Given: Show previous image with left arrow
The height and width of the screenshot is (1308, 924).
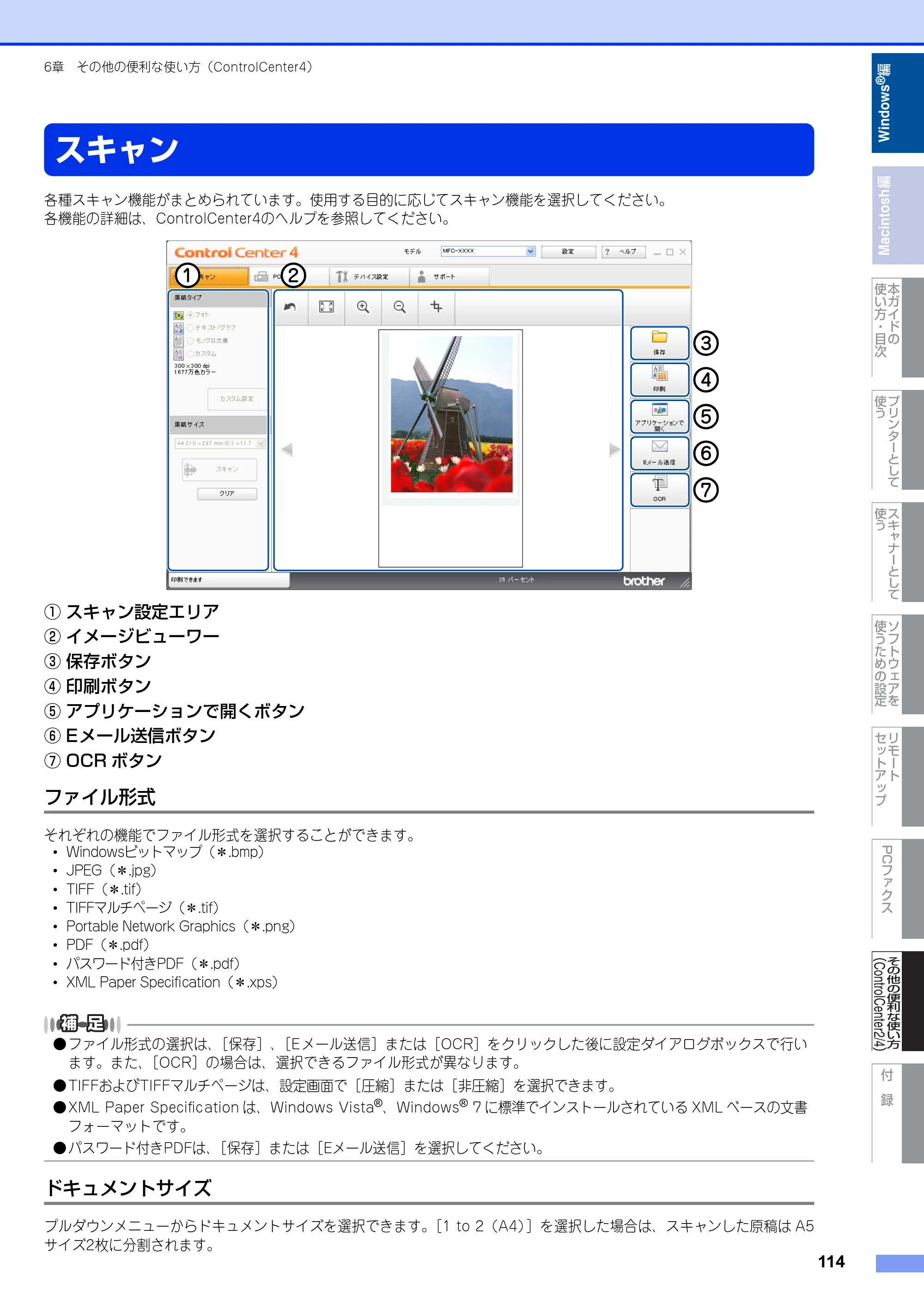Looking at the screenshot, I should pyautogui.click(x=287, y=450).
